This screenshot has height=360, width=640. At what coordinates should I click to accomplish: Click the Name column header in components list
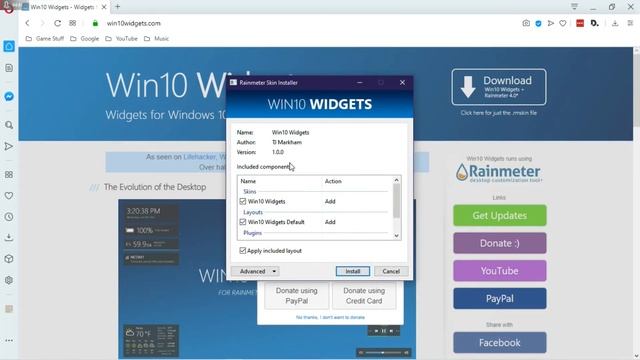(x=248, y=181)
